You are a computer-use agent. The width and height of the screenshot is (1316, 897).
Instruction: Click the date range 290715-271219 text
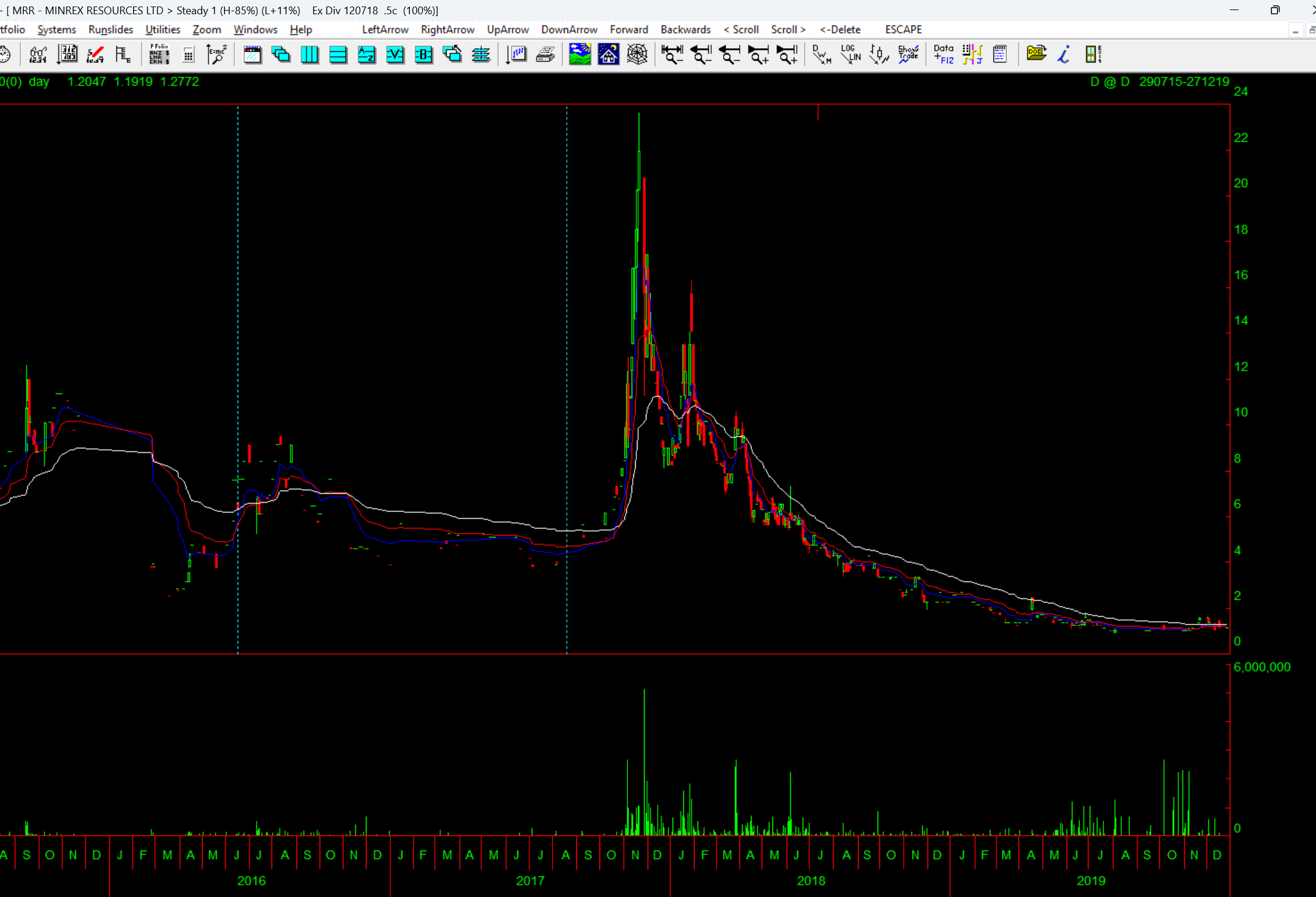[1184, 82]
